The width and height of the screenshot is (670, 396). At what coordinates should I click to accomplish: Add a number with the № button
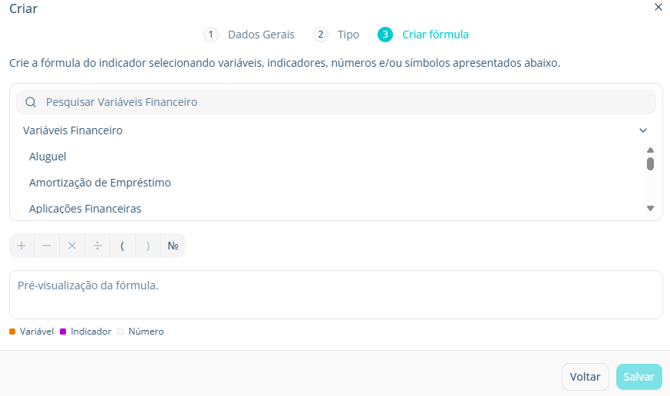[x=173, y=246]
